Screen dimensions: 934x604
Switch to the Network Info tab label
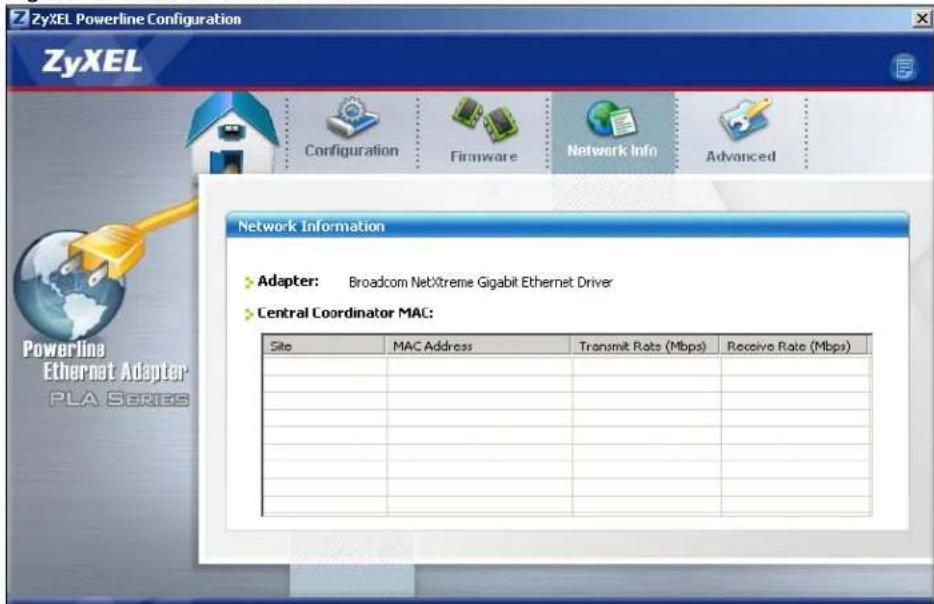pyautogui.click(x=612, y=151)
